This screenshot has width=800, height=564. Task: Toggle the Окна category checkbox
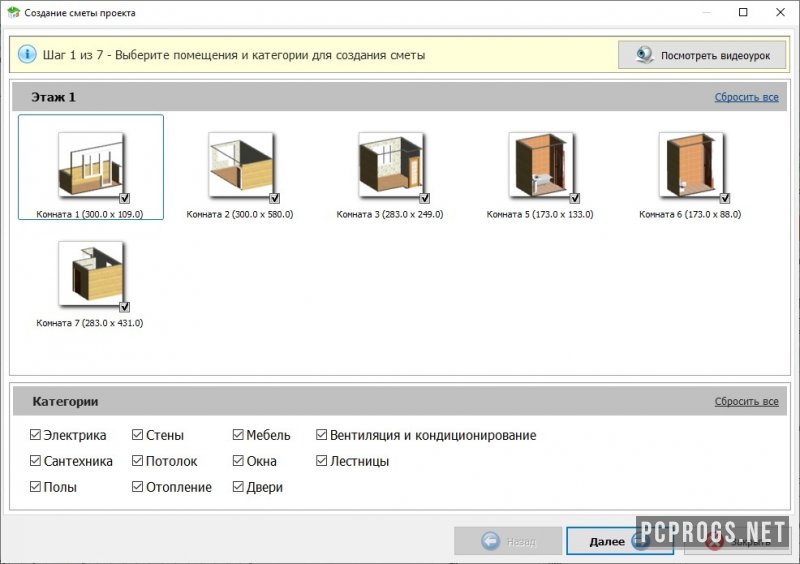pos(238,461)
